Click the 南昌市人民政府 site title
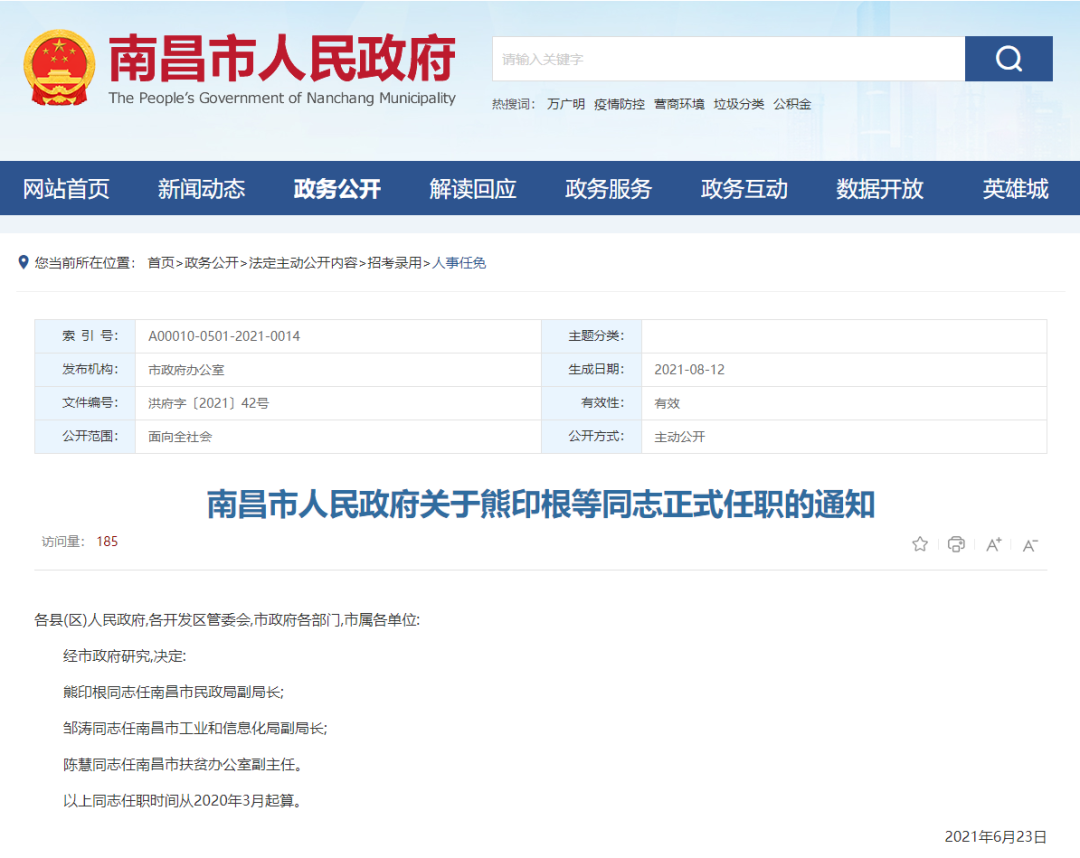 click(282, 58)
